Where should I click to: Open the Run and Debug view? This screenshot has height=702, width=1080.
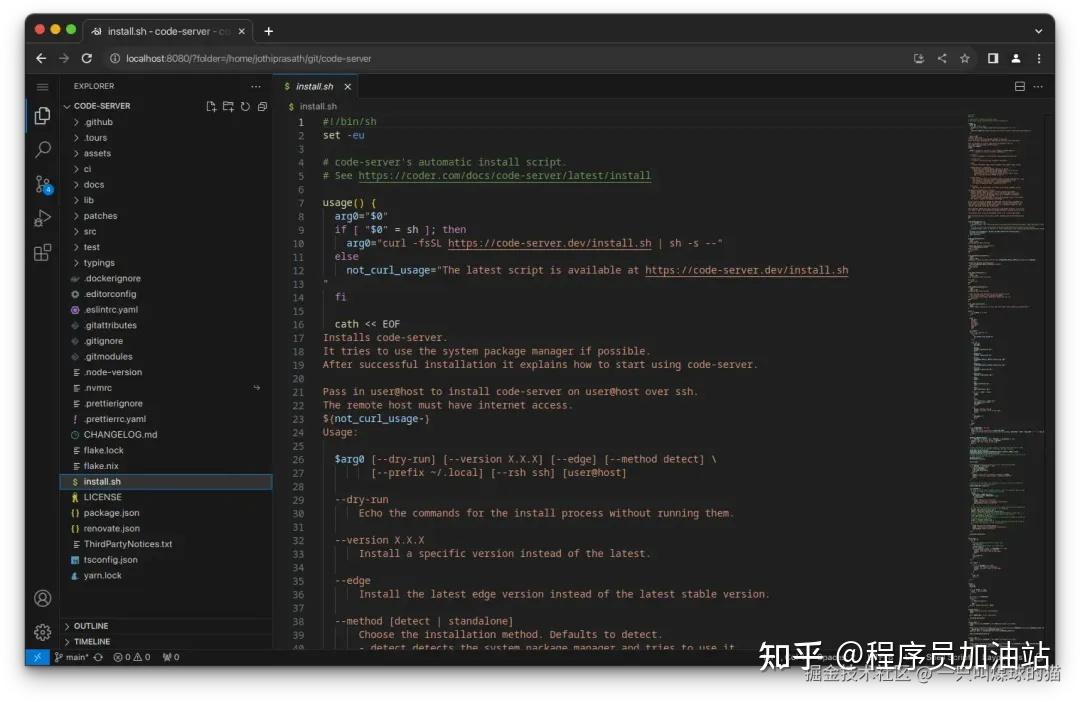coord(42,218)
